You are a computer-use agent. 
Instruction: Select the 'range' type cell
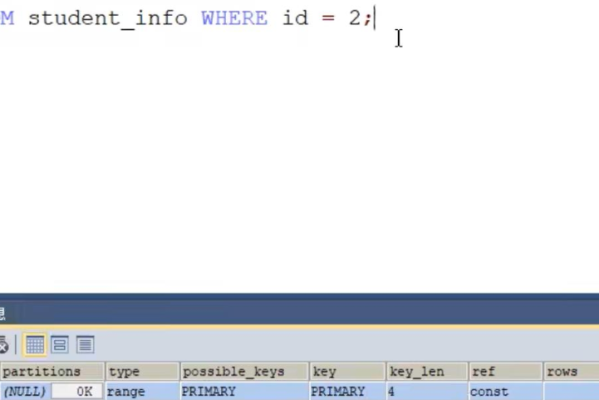(x=142, y=391)
